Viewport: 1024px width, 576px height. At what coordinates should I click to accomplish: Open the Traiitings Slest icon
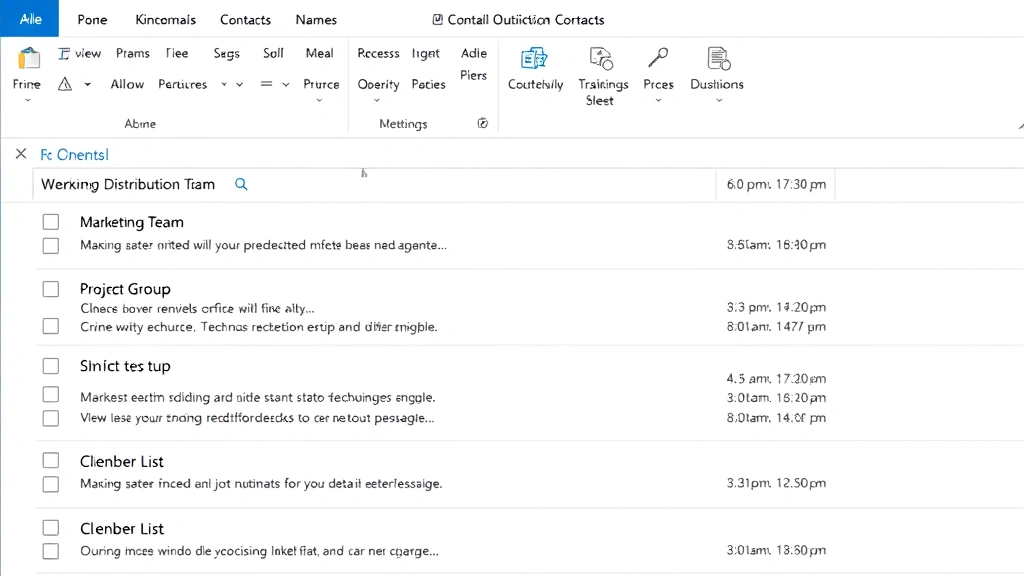click(601, 58)
